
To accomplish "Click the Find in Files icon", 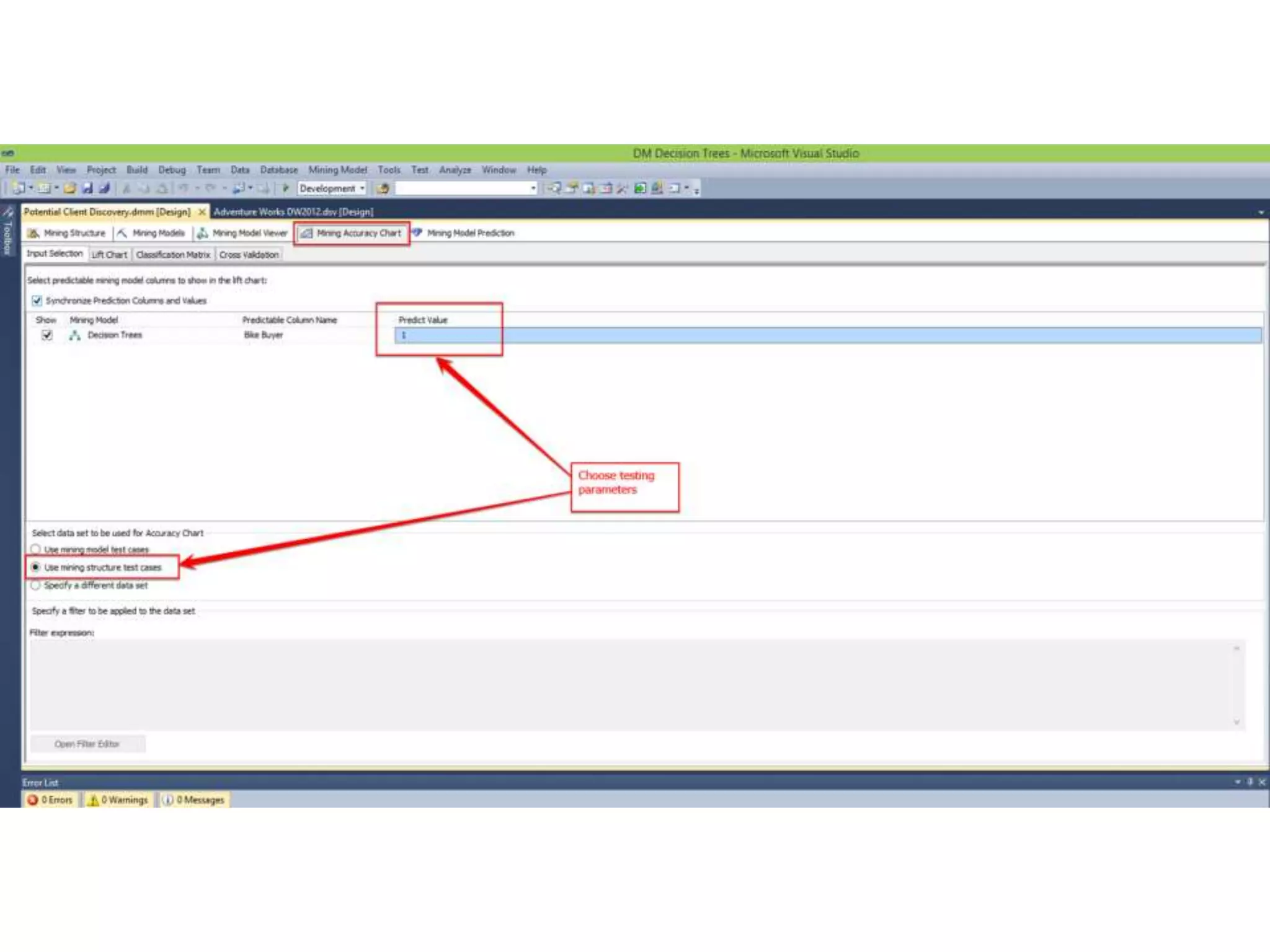I will [383, 188].
